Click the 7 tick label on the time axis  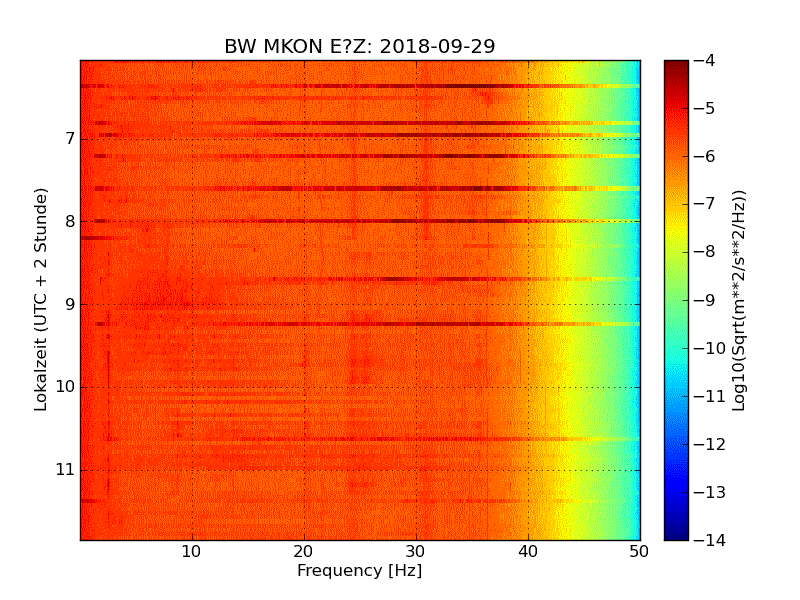pyautogui.click(x=70, y=138)
